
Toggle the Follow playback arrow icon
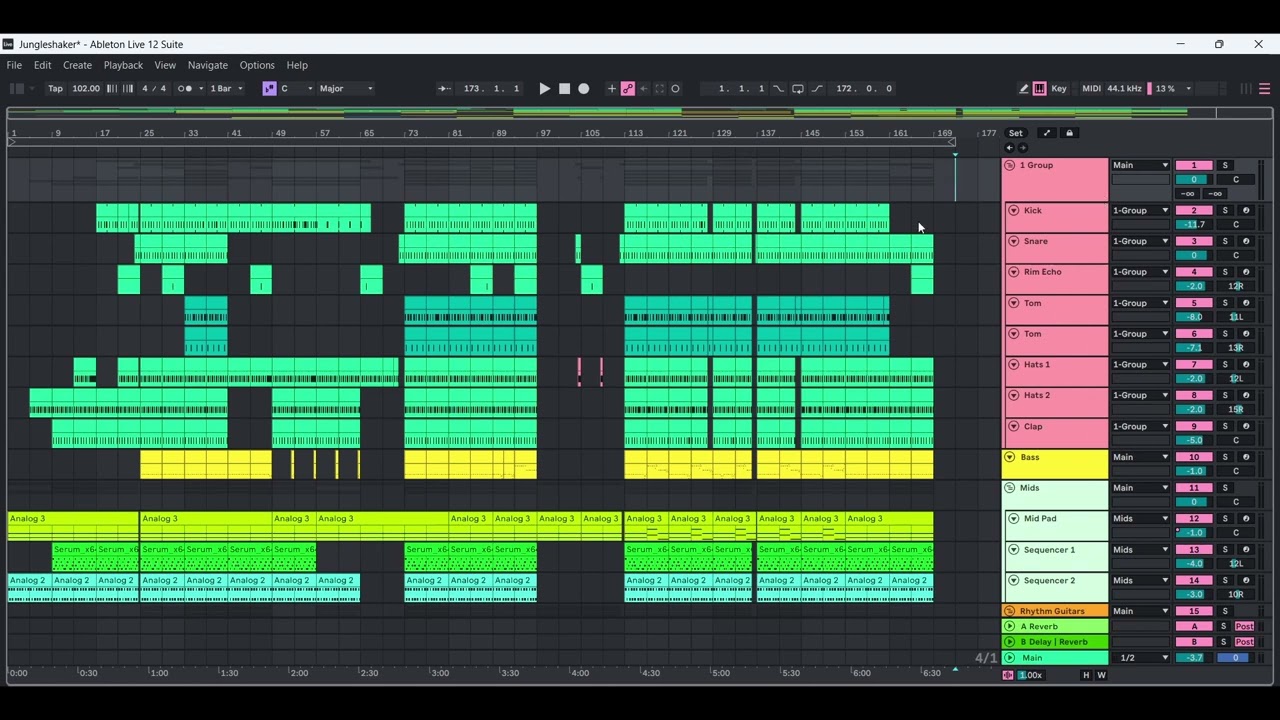click(x=444, y=88)
